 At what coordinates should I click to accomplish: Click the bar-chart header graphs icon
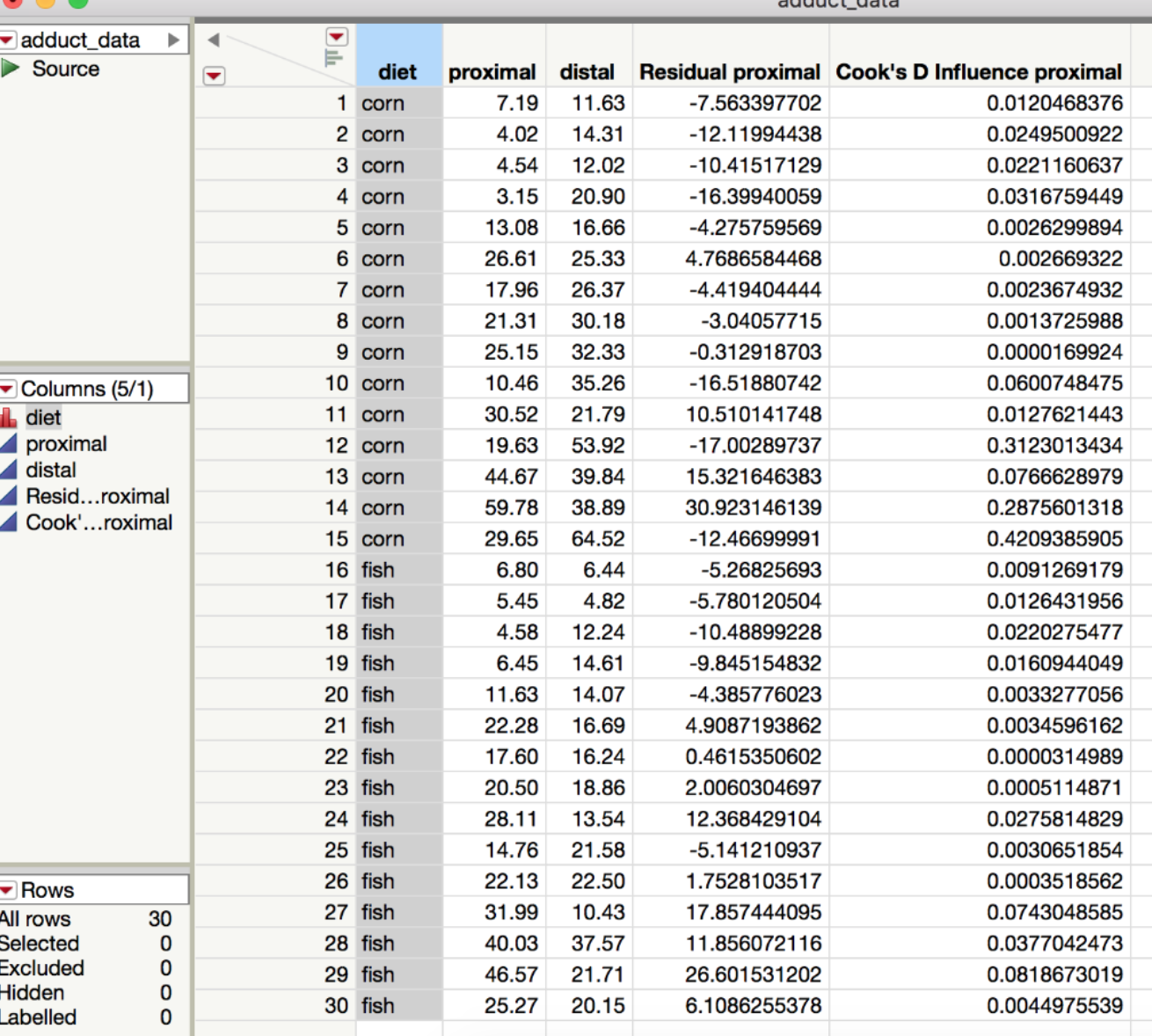333,58
